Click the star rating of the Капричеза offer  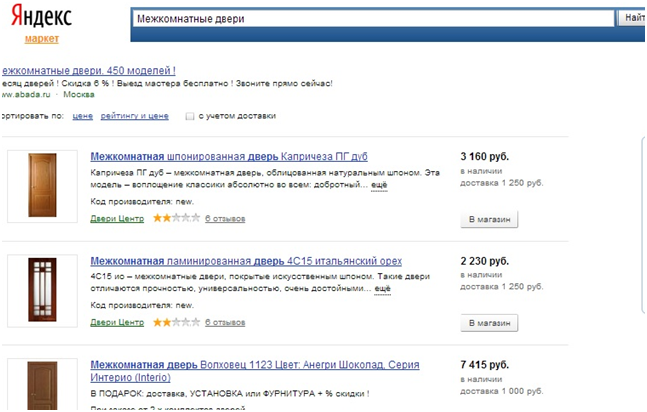tap(176, 218)
